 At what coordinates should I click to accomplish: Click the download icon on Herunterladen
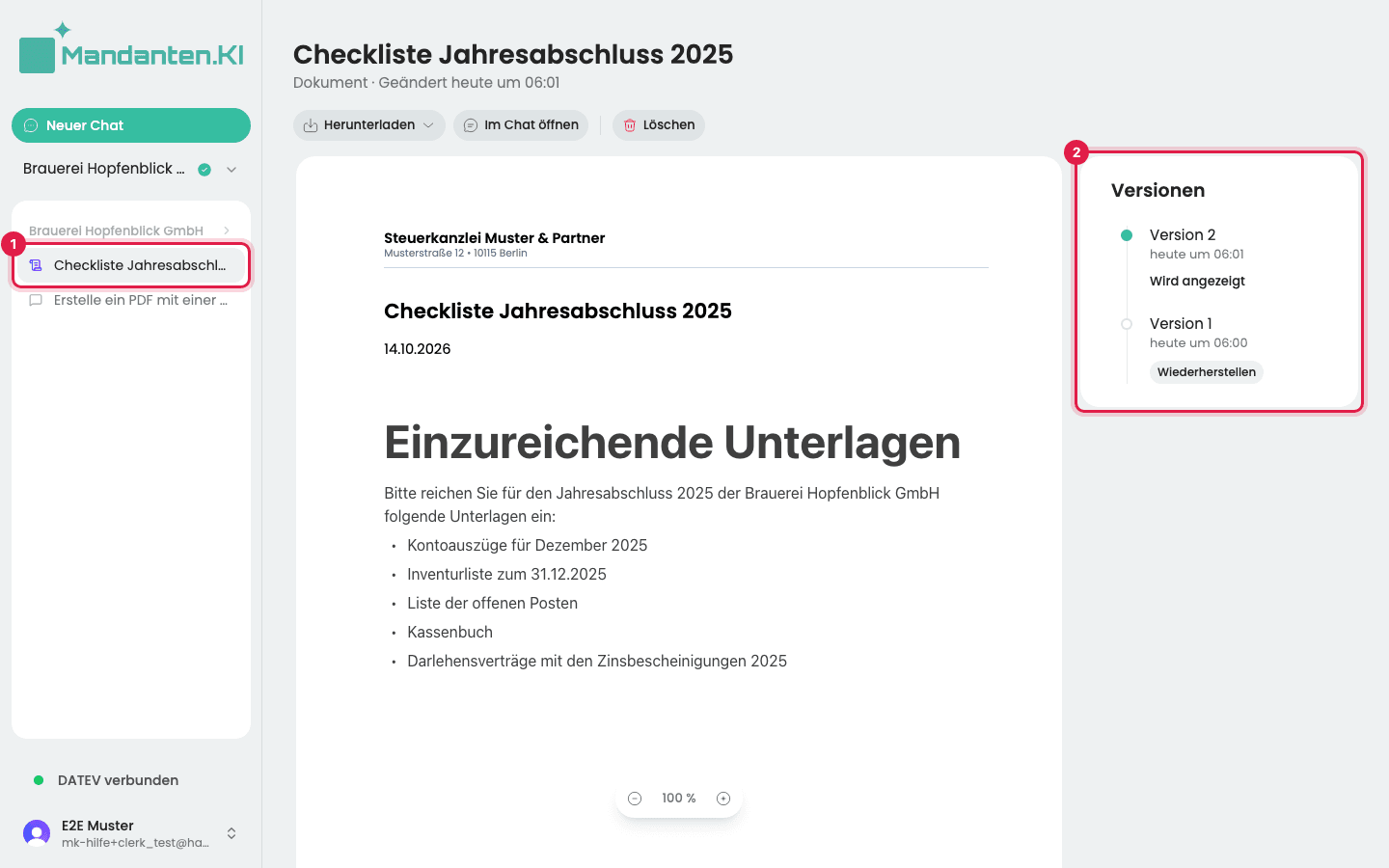[311, 125]
